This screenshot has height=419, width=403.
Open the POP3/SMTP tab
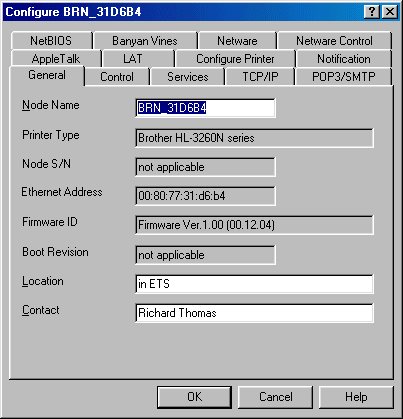click(344, 77)
